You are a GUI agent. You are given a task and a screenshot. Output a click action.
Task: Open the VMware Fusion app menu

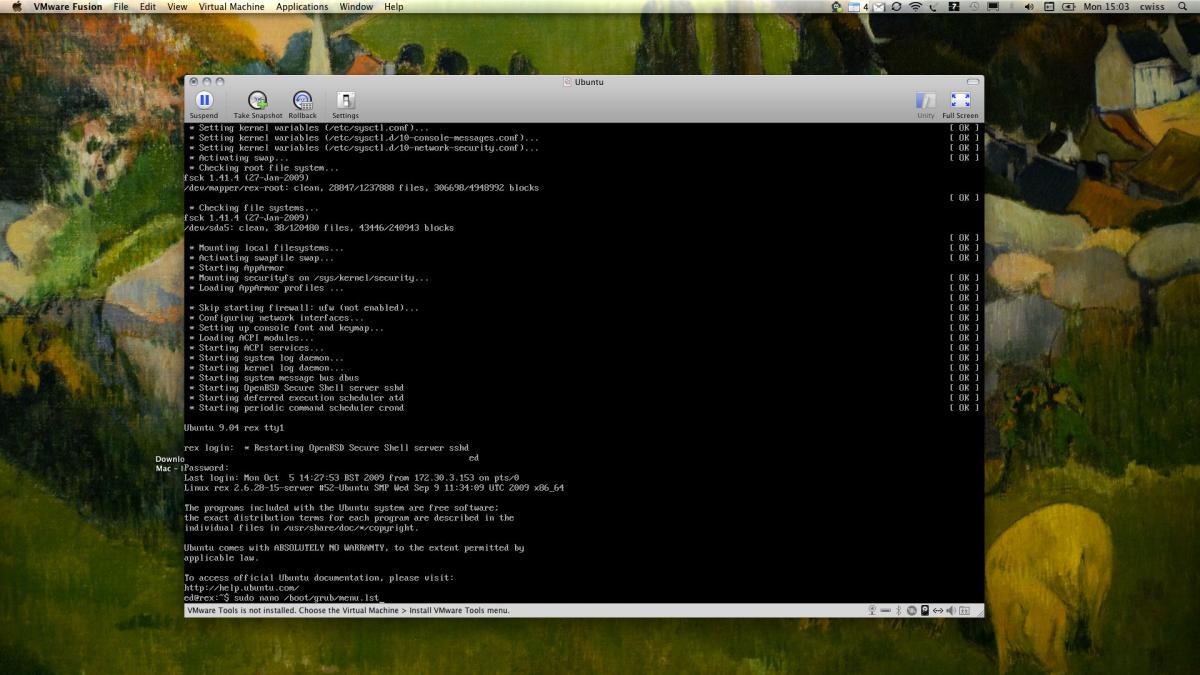tap(68, 7)
